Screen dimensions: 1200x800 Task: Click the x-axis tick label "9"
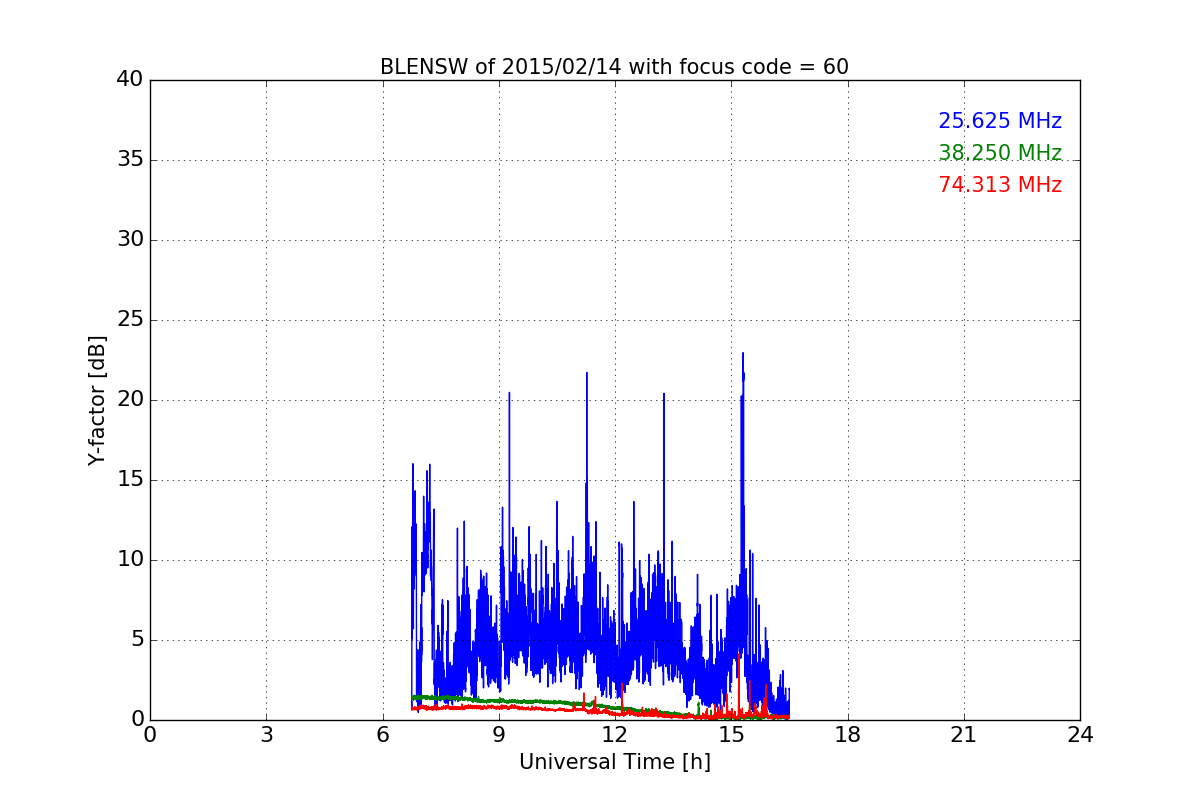click(x=499, y=735)
